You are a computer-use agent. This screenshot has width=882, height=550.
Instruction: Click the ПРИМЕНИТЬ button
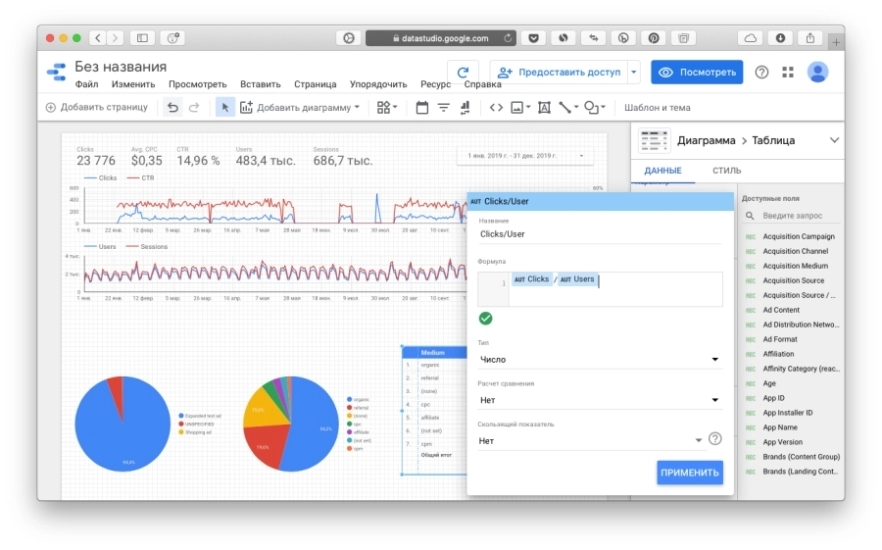(690, 473)
